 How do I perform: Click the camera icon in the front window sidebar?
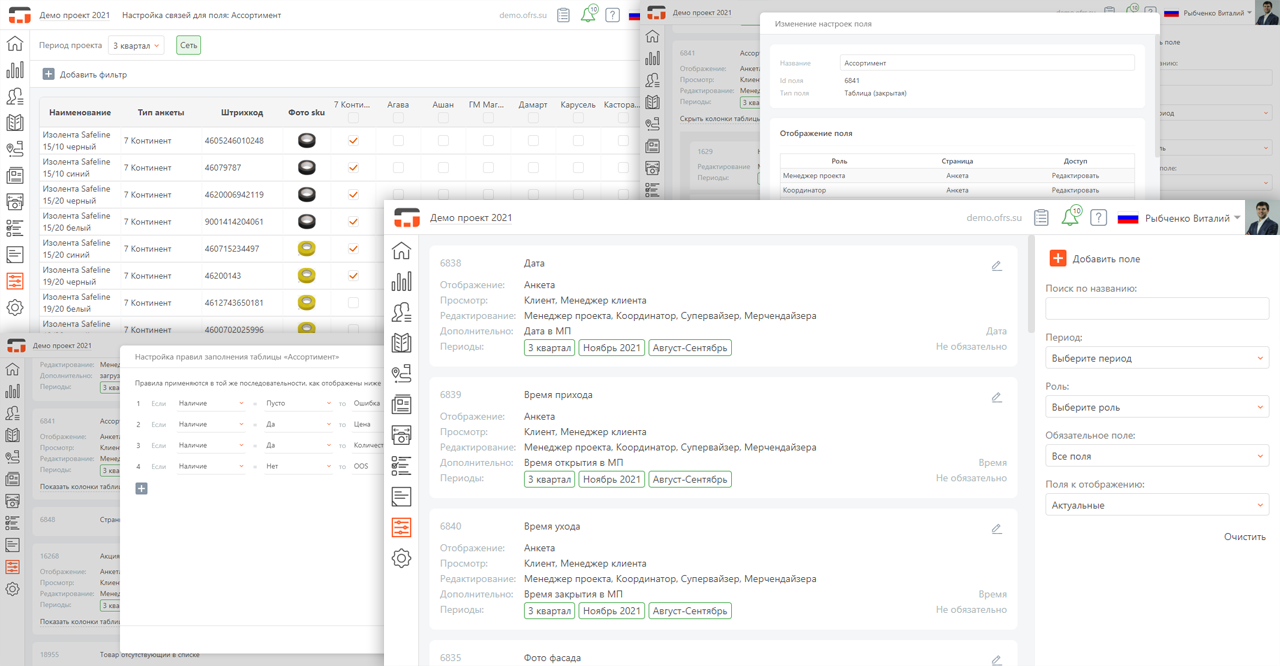point(401,435)
